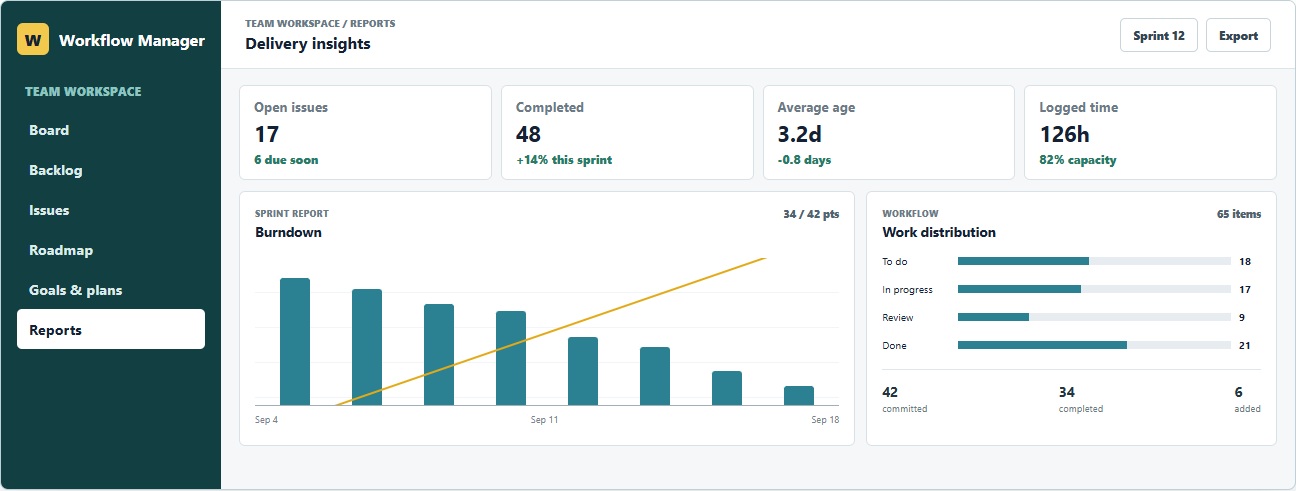Click the yellow guideline in Burndown chart
The height and width of the screenshot is (491, 1296).
point(550,332)
